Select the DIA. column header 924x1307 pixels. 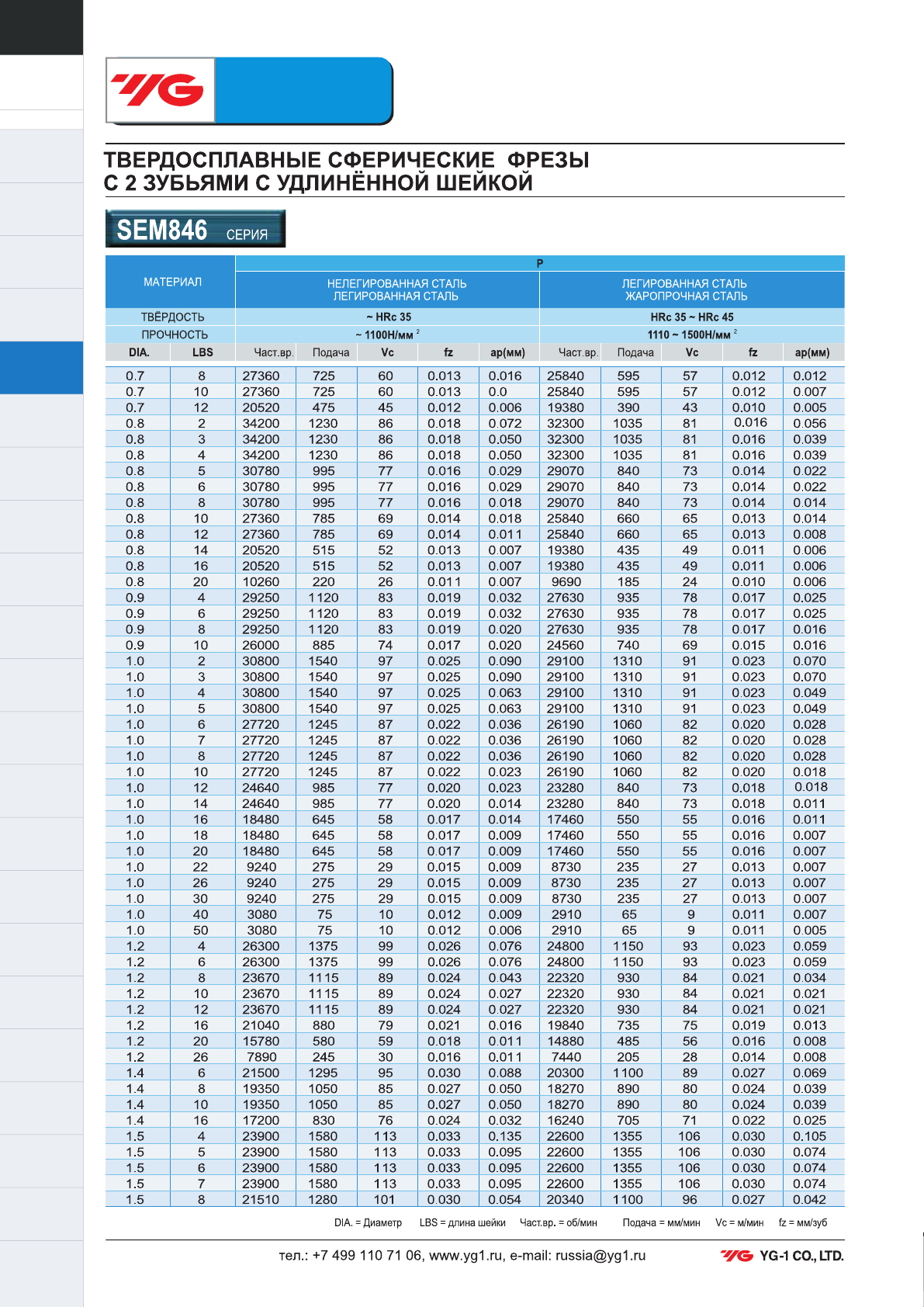point(139,352)
